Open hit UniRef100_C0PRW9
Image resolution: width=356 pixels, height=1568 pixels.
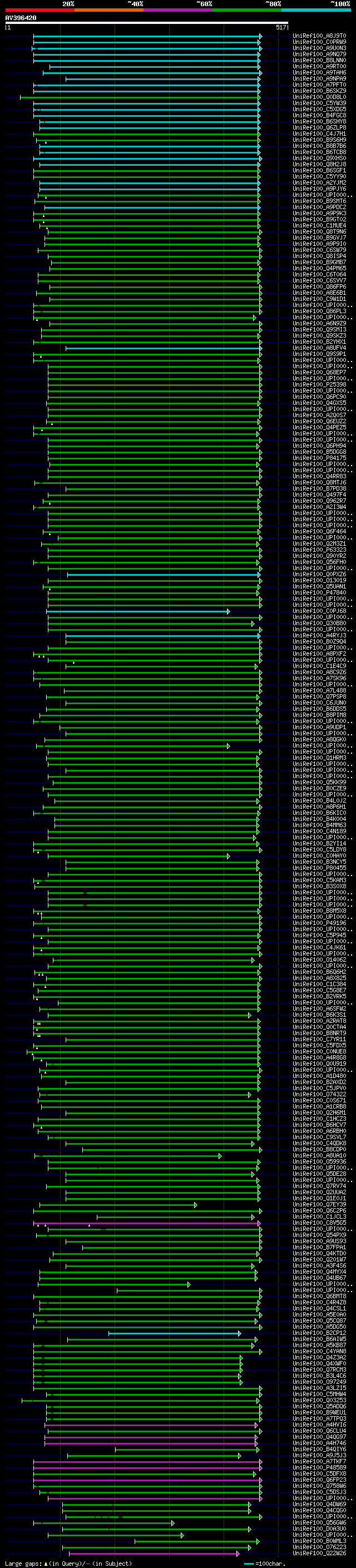(319, 42)
